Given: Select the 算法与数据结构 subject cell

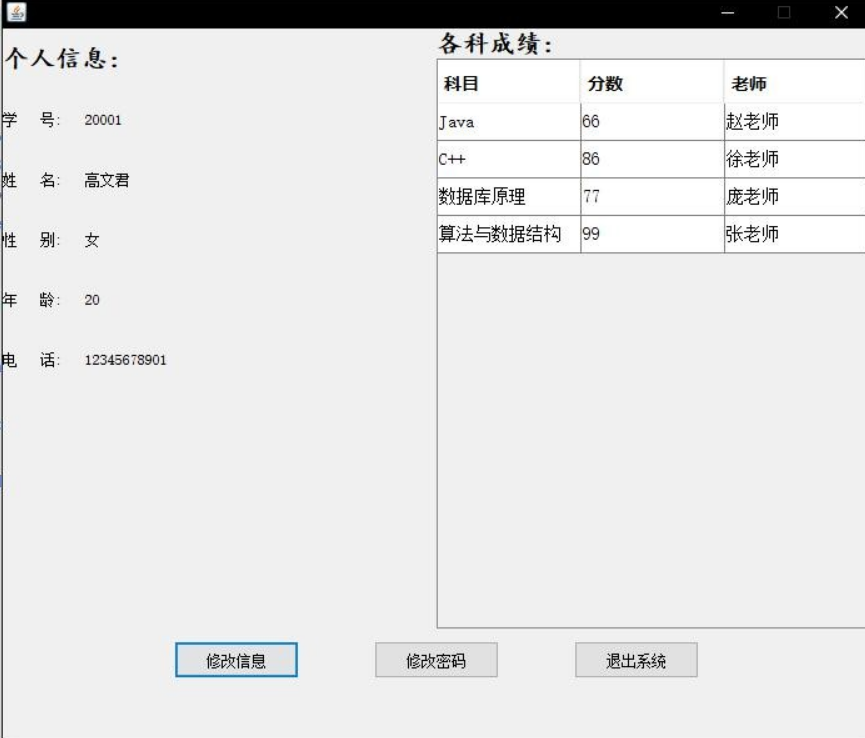Looking at the screenshot, I should pyautogui.click(x=509, y=234).
